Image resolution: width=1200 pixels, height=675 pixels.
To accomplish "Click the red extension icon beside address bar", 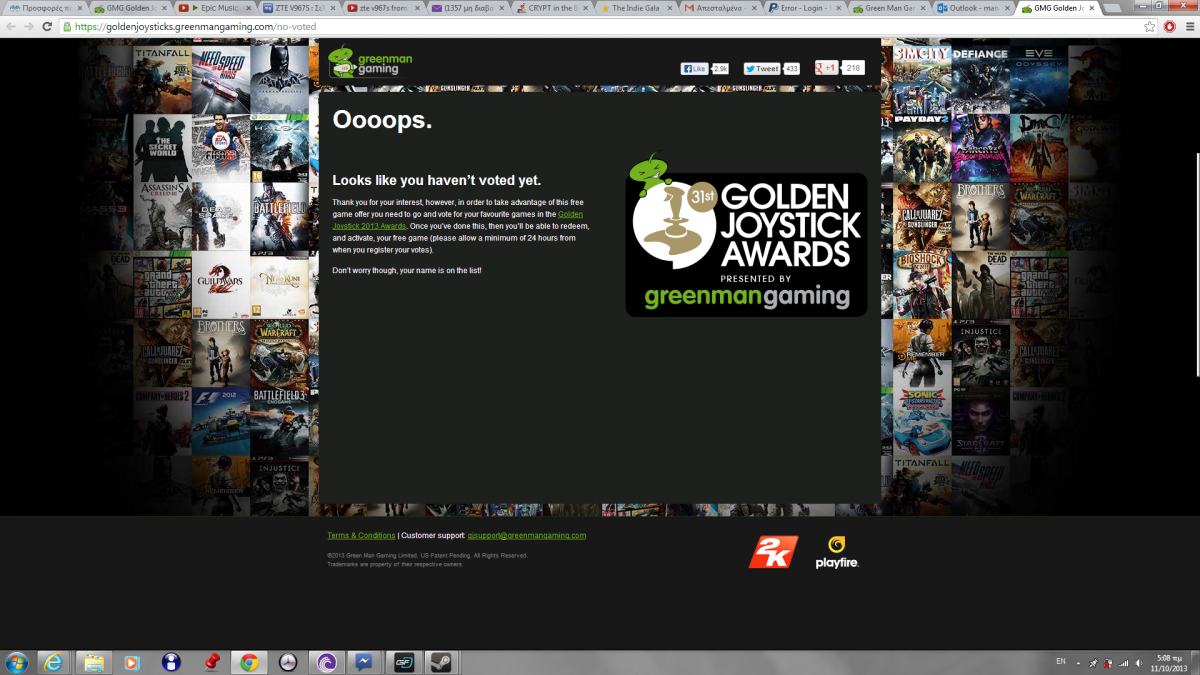I will (1169, 26).
